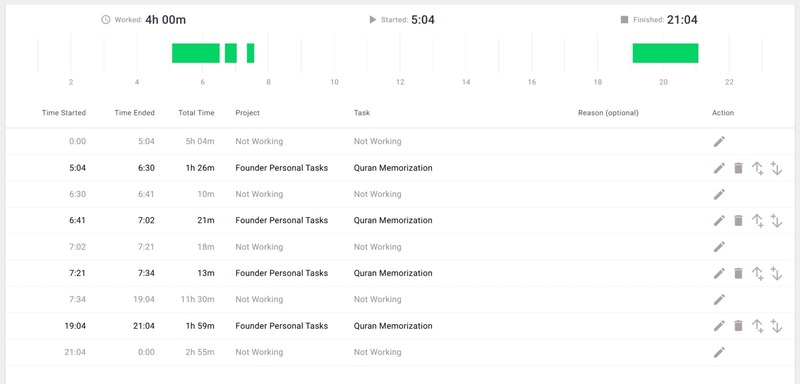Click the 5:04 started time in summary
800x384 pixels.
[423, 20]
